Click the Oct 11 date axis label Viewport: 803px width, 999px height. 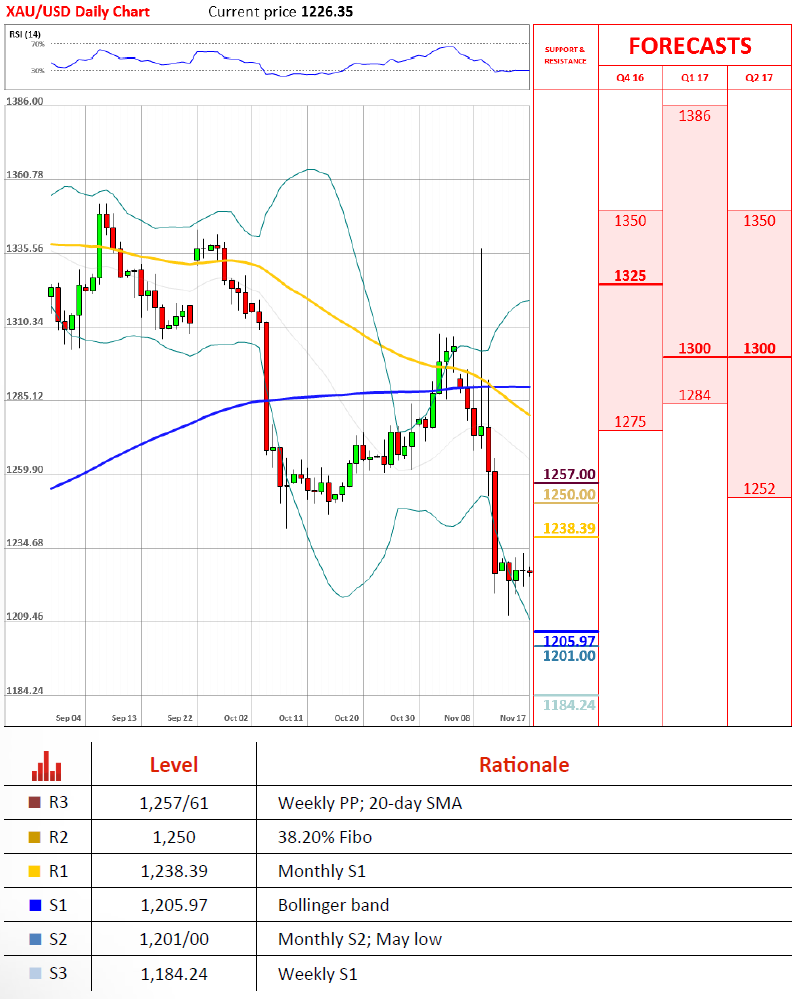tap(291, 718)
